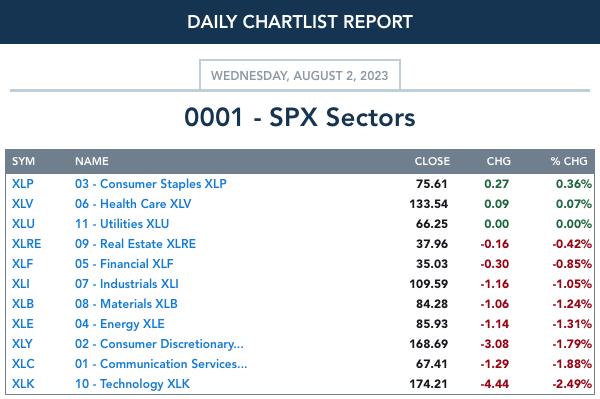
Task: Click the CLOSE column header
Action: 432,161
